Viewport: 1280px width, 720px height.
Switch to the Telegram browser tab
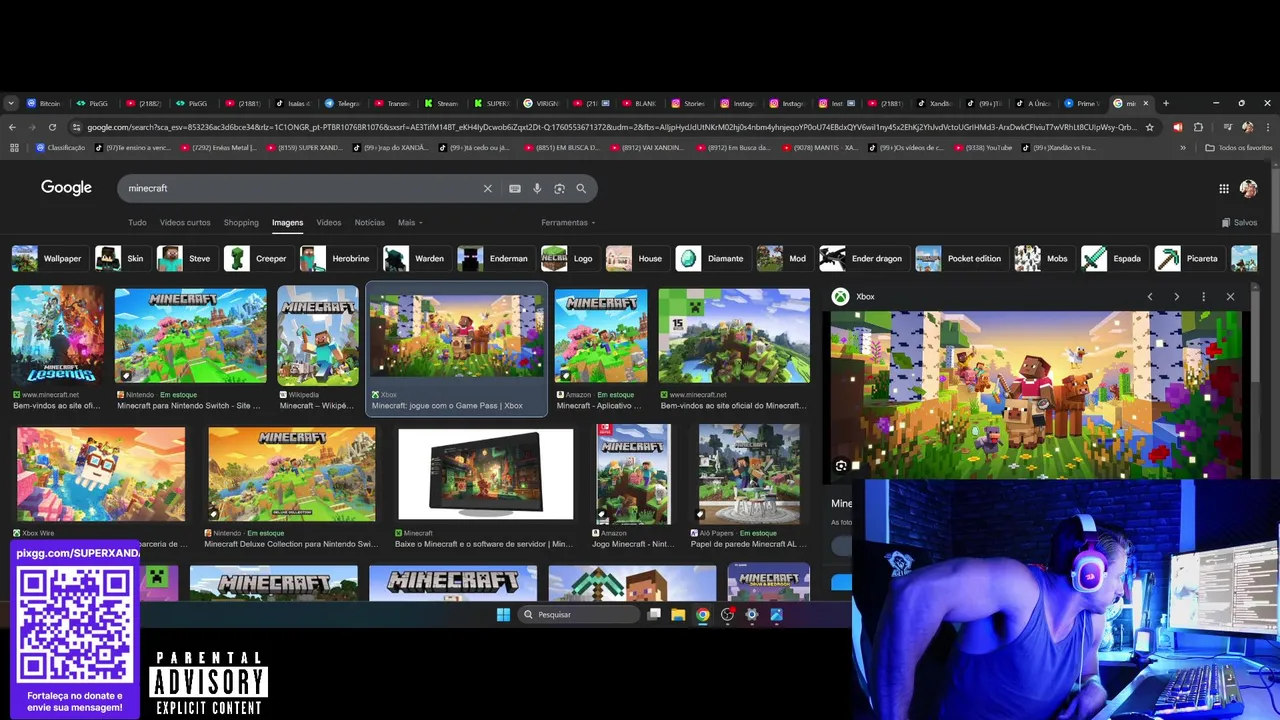pos(343,103)
